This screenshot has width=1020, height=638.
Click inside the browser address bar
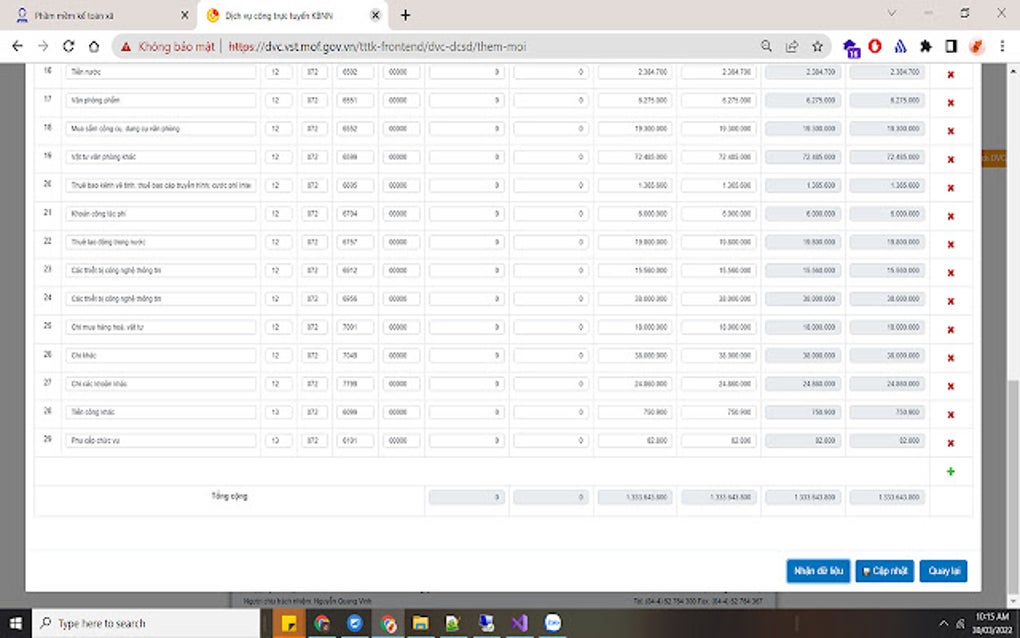pos(400,46)
